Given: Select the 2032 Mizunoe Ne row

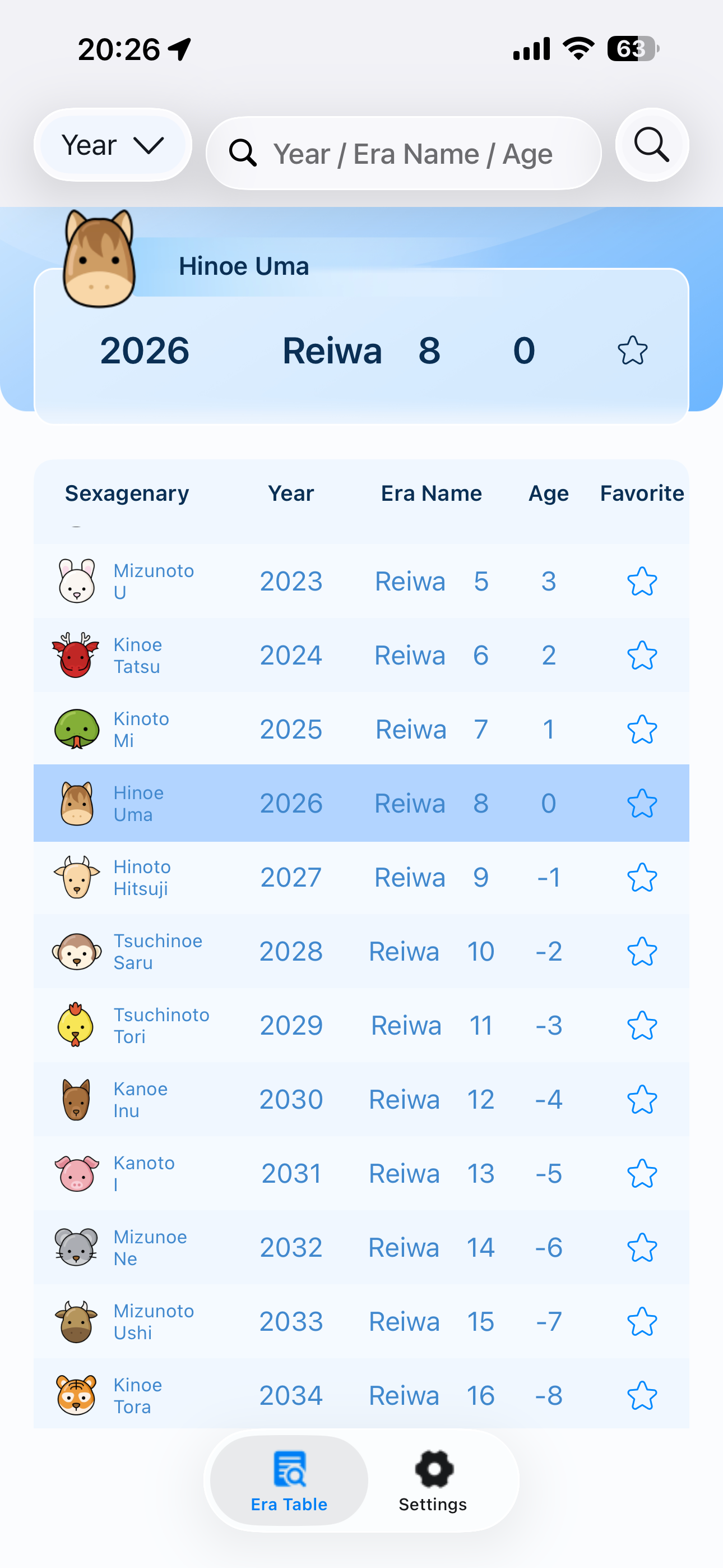Looking at the screenshot, I should (361, 1247).
